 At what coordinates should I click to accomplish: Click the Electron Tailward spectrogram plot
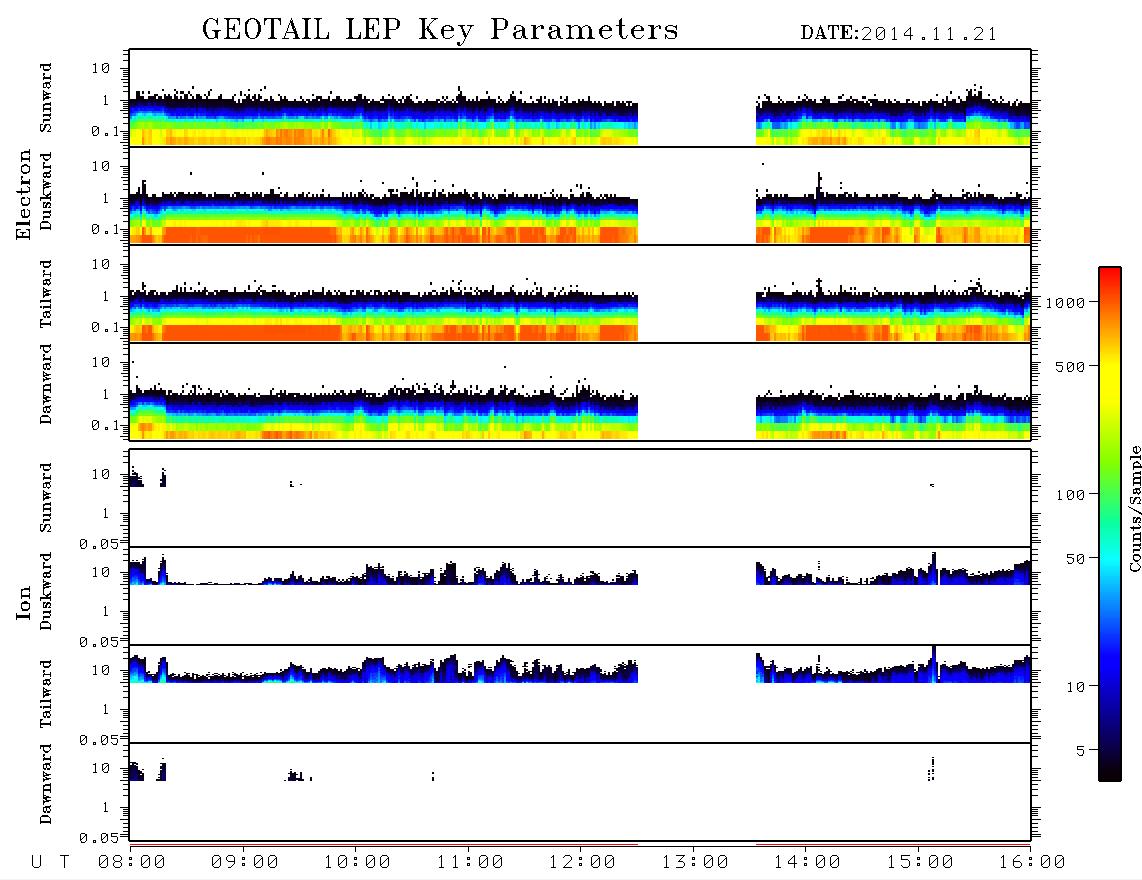[x=580, y=294]
